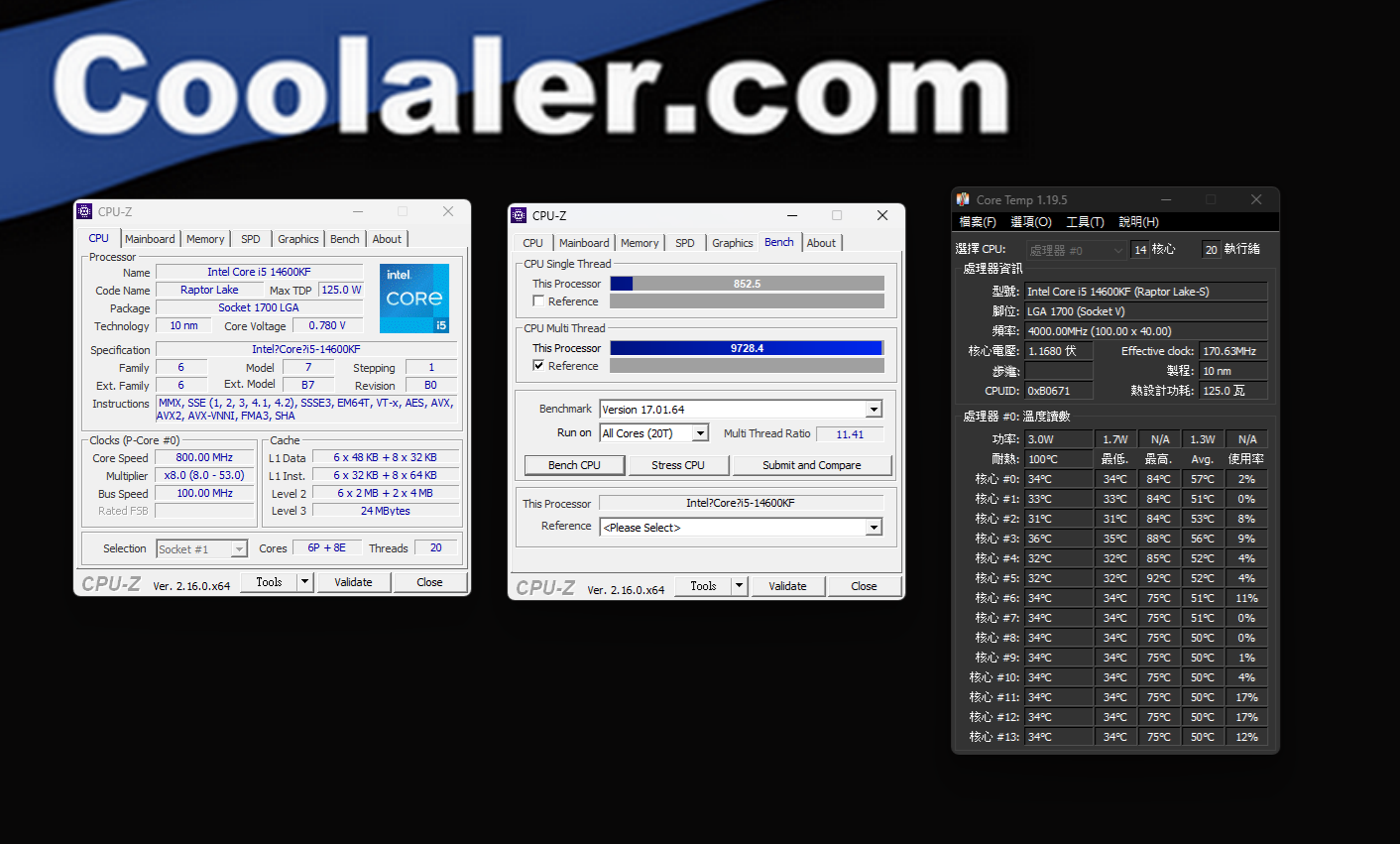Screen dimensions: 1400x844
Task: Open About tab in the CPU-Z processor info window
Action: [x=387, y=239]
